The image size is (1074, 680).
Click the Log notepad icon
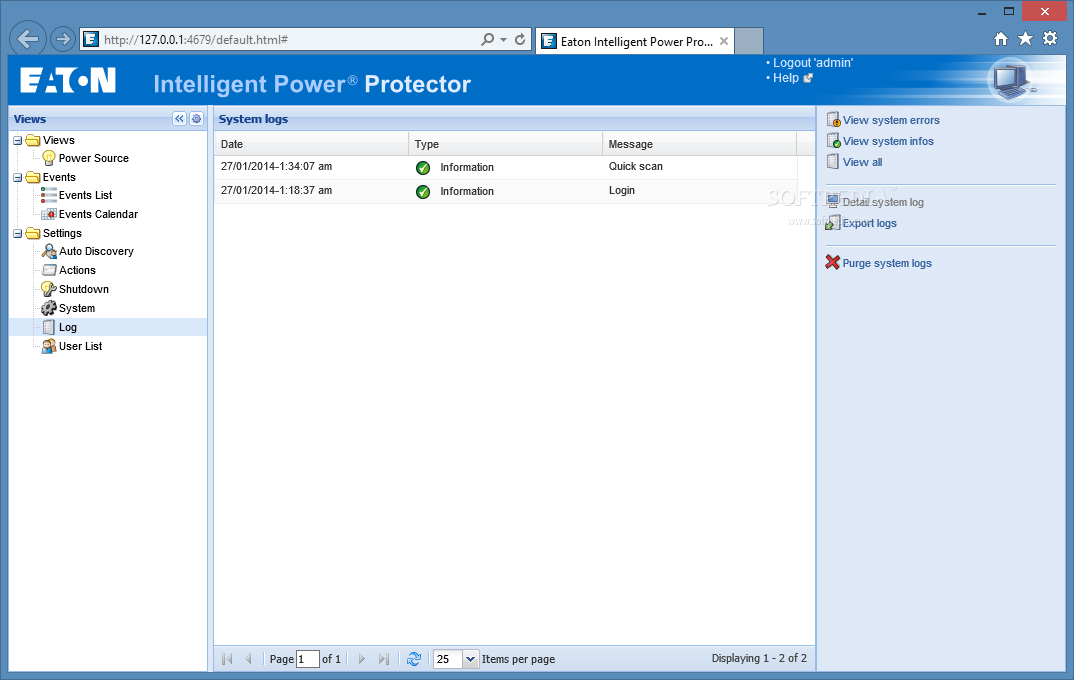[49, 327]
